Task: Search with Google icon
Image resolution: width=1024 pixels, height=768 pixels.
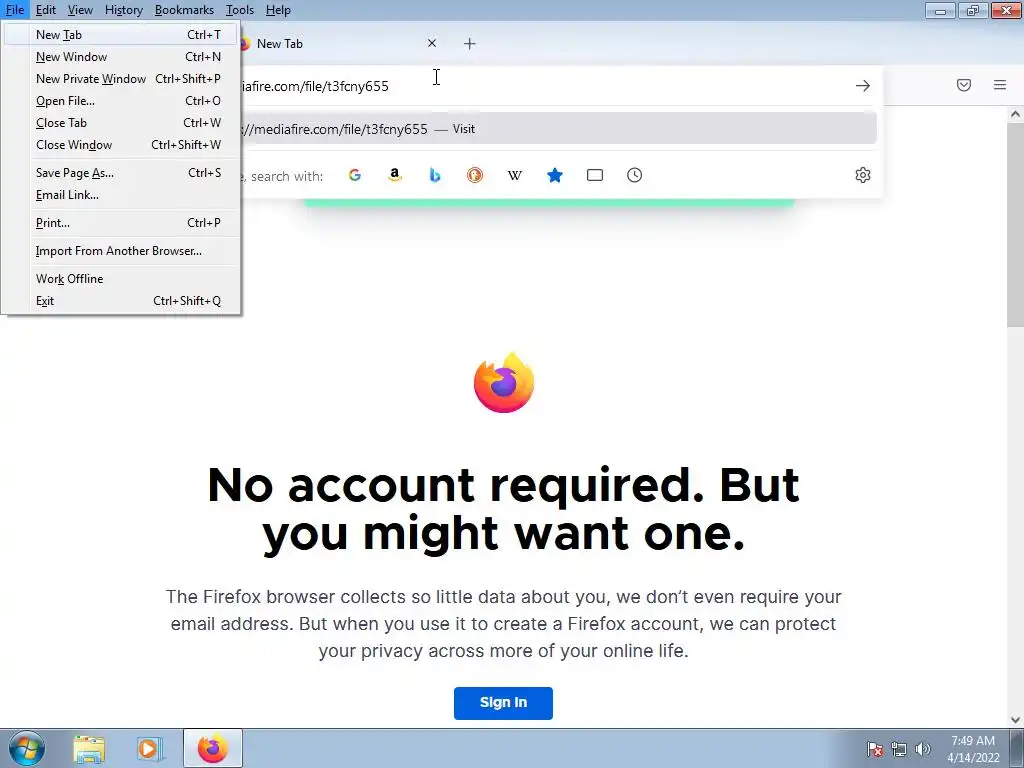Action: tap(355, 175)
